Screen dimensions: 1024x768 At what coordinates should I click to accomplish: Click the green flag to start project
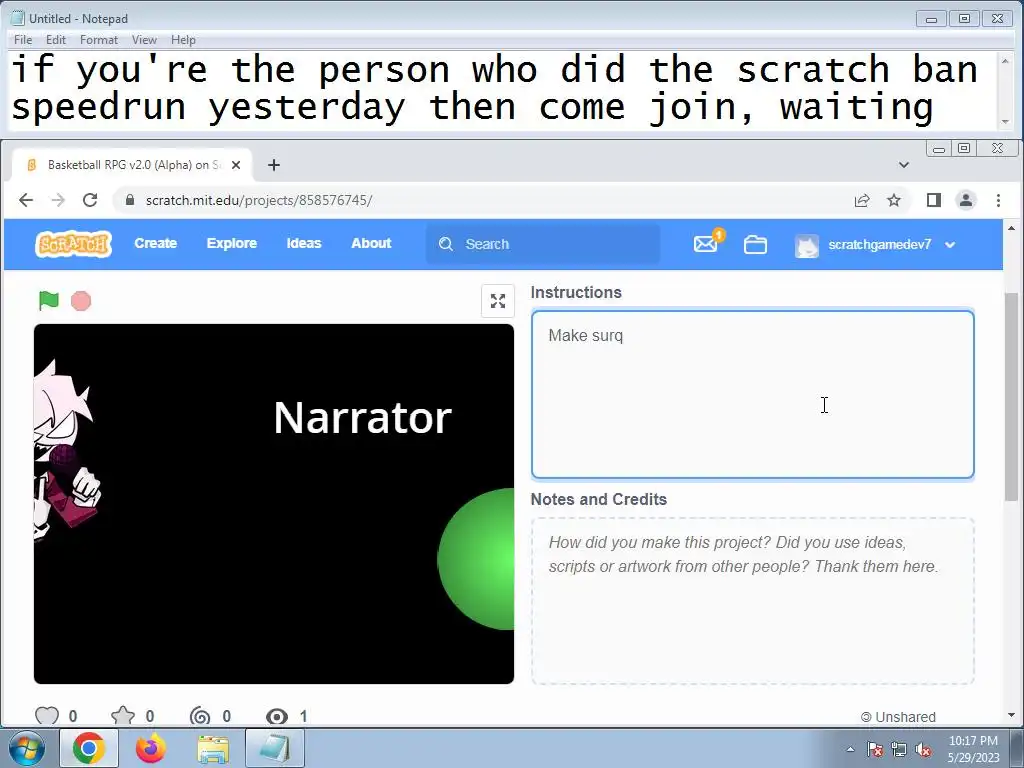pos(48,300)
